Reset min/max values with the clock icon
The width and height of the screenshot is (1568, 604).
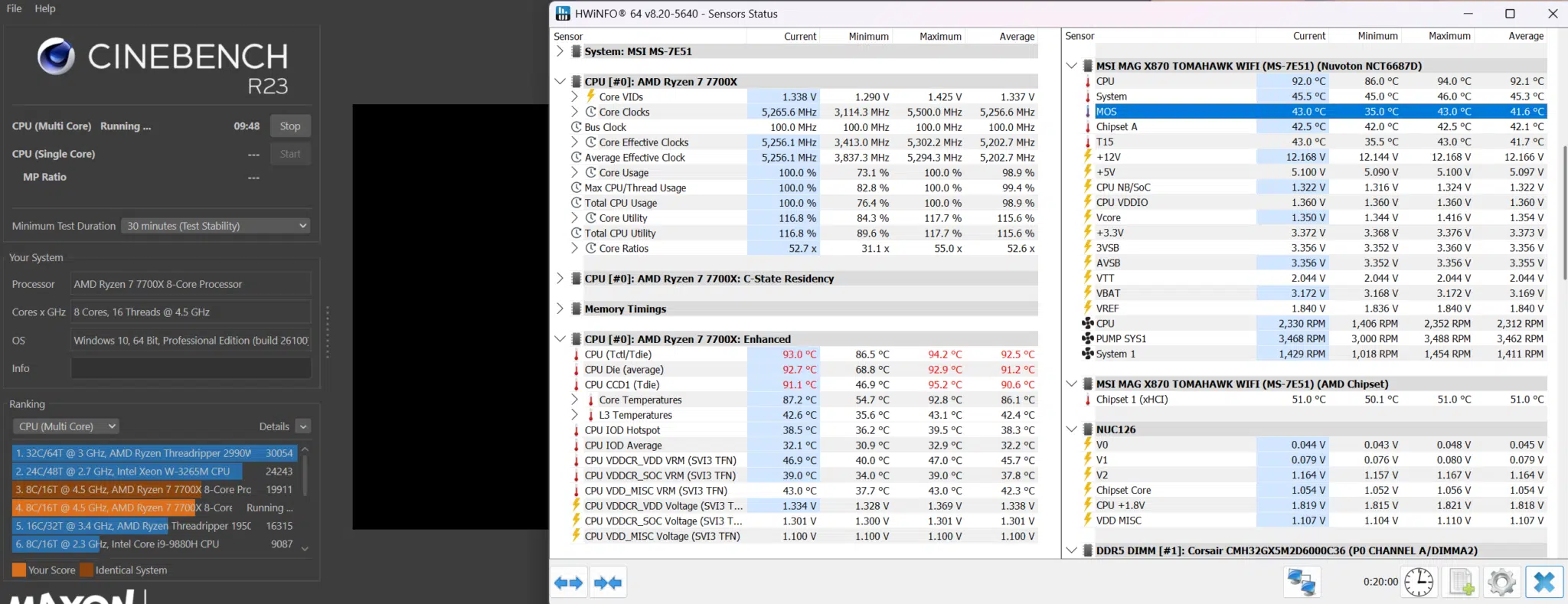[1419, 583]
